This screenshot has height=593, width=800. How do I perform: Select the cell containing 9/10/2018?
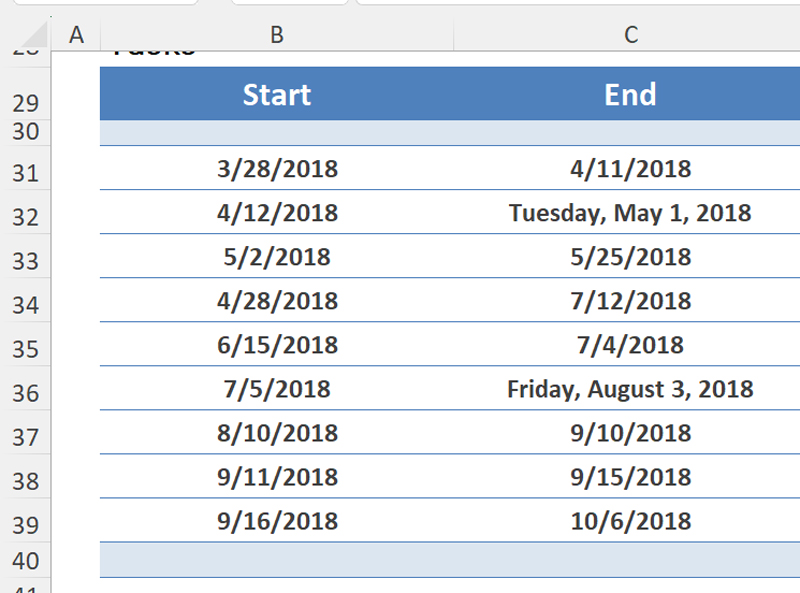click(629, 432)
